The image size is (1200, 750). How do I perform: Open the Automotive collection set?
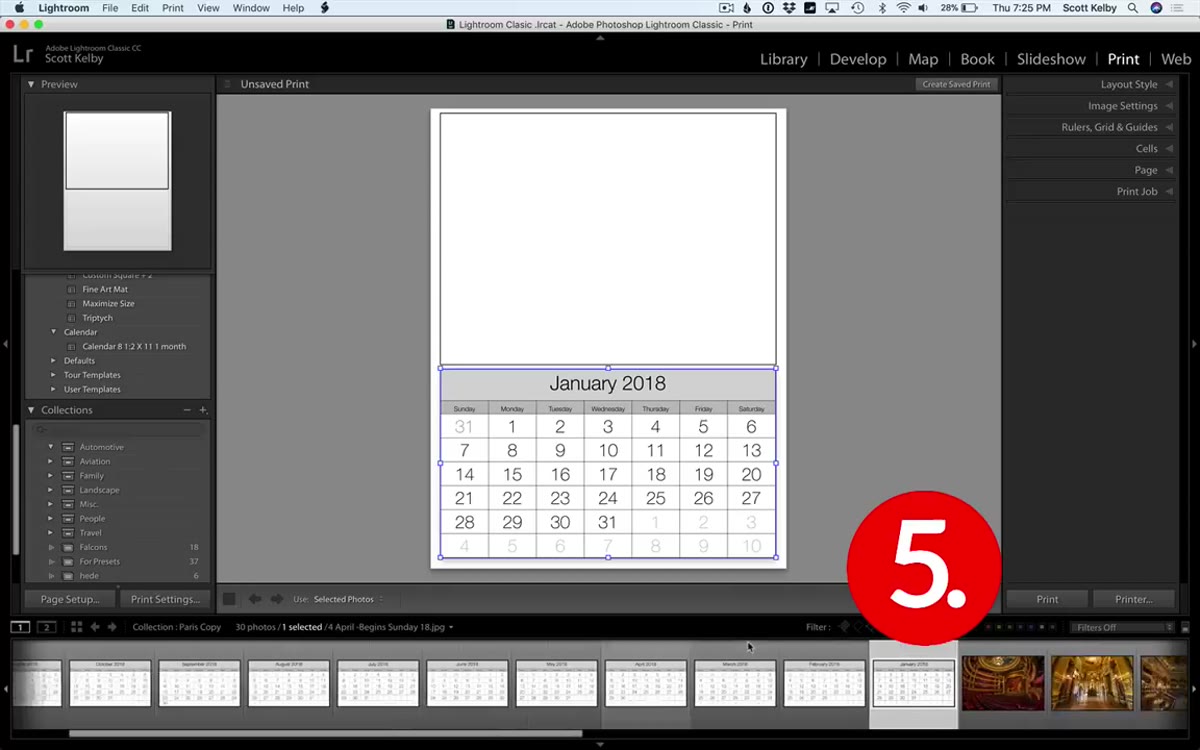(x=102, y=447)
